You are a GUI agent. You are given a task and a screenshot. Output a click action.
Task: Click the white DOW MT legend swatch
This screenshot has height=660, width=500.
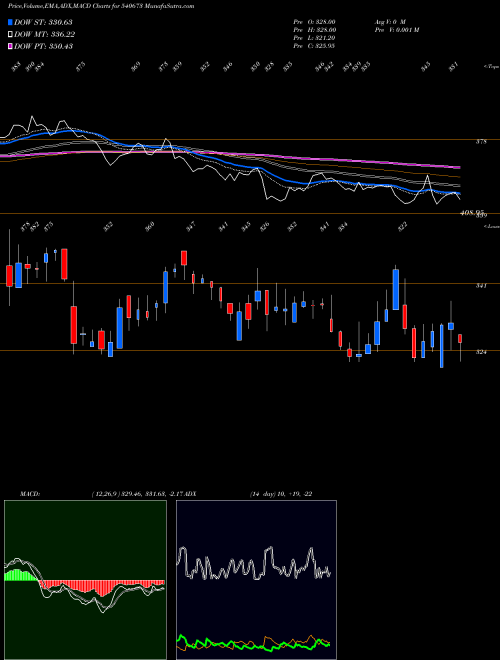(x=10, y=34)
